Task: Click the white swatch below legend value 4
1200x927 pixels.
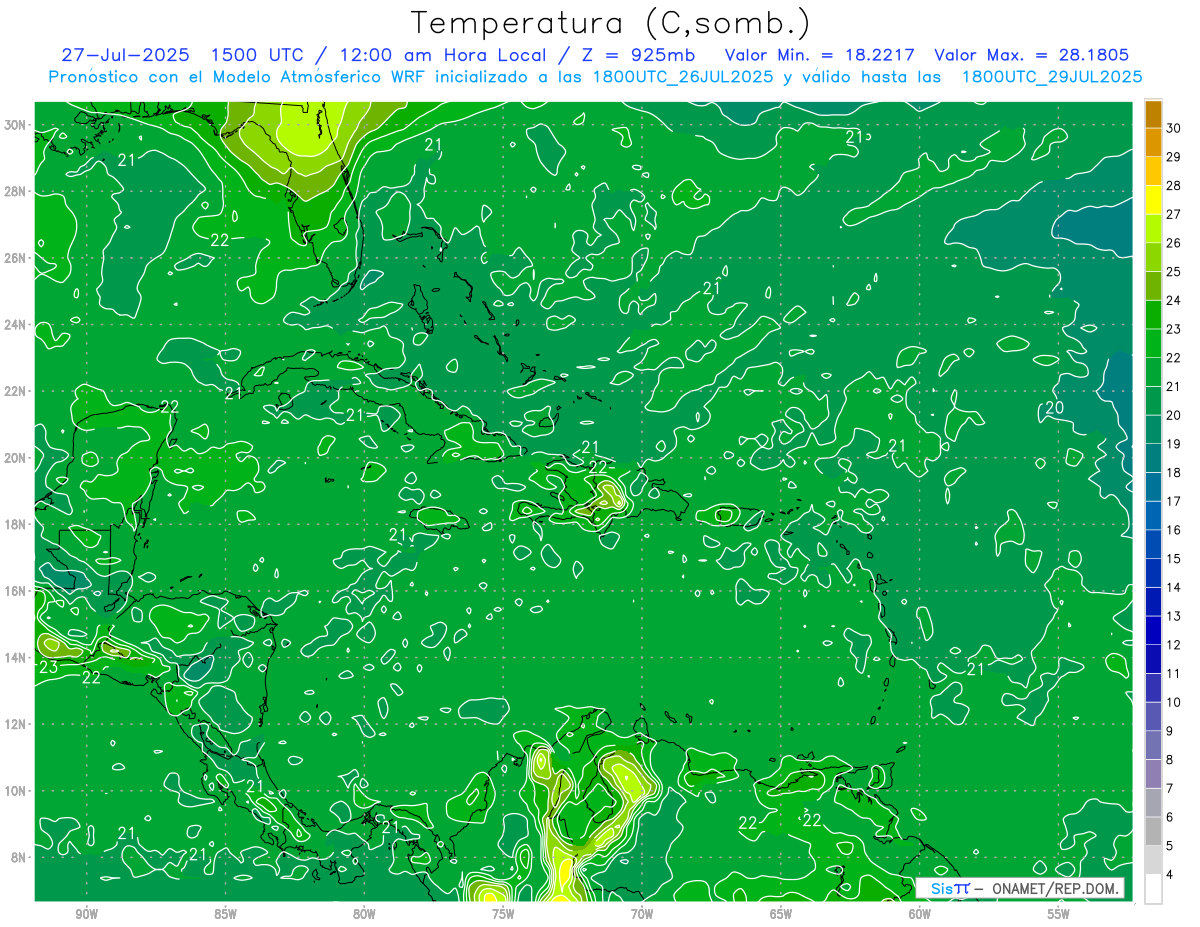Action: (1153, 889)
